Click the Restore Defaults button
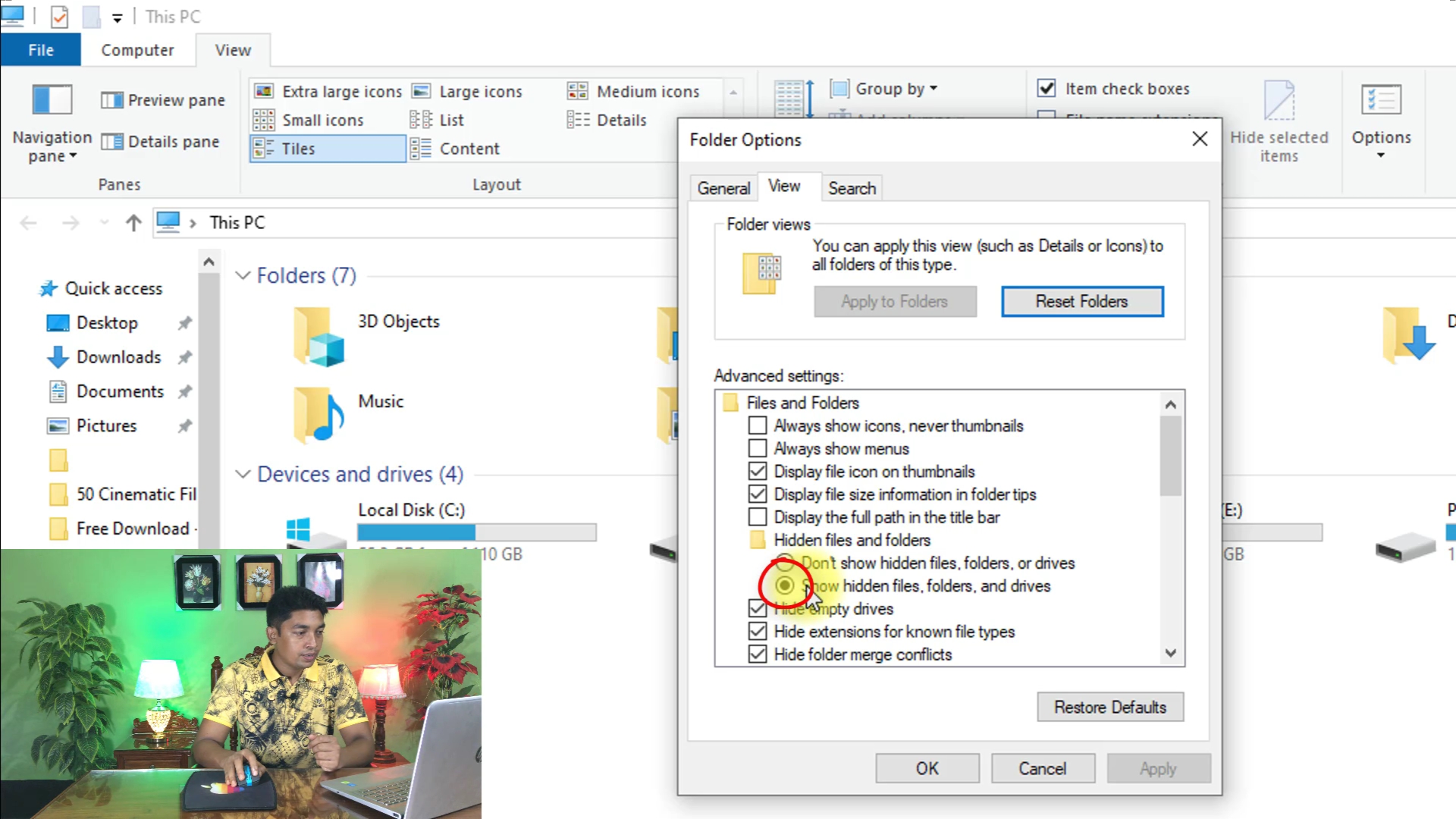The width and height of the screenshot is (1456, 819). click(1109, 707)
